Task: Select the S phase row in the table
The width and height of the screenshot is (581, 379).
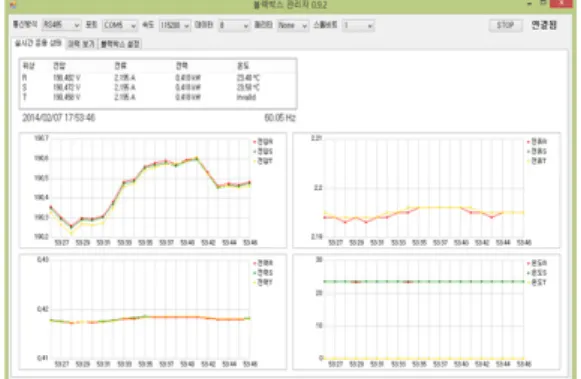Action: coord(158,87)
